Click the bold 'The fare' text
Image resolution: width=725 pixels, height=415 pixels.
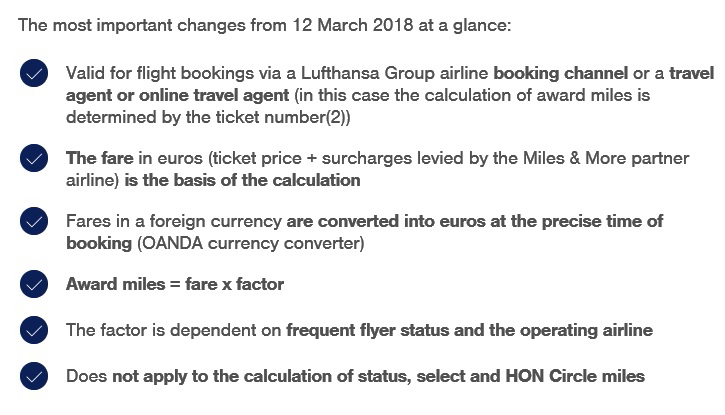point(100,158)
